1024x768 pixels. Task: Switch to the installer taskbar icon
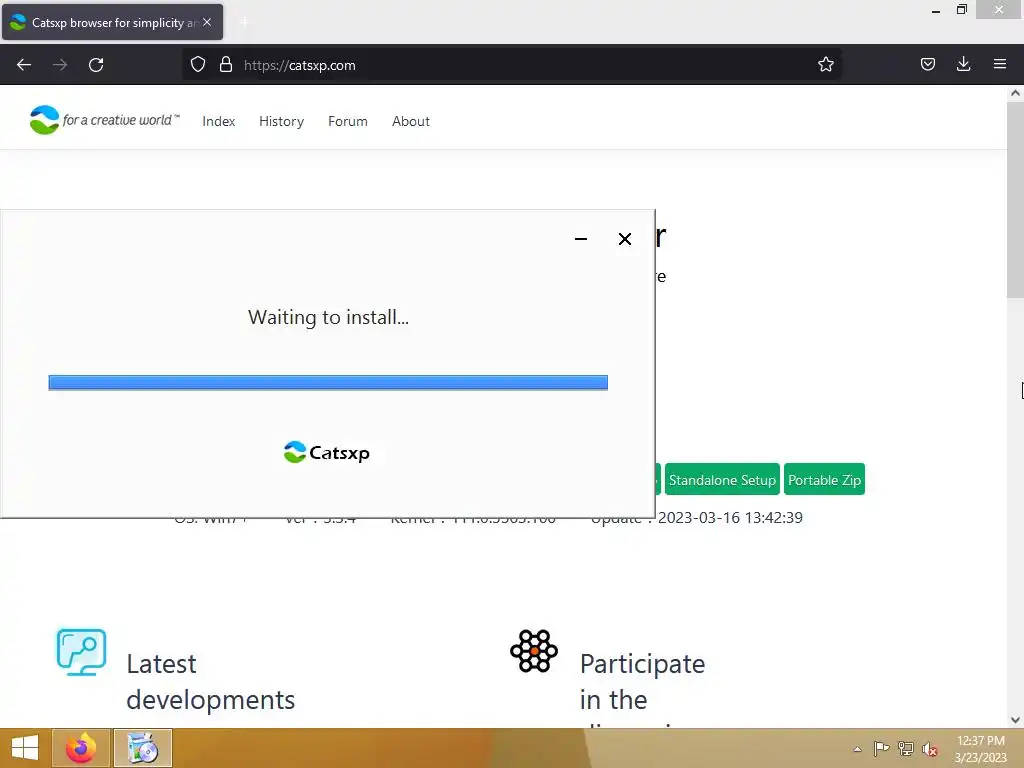pyautogui.click(x=143, y=748)
